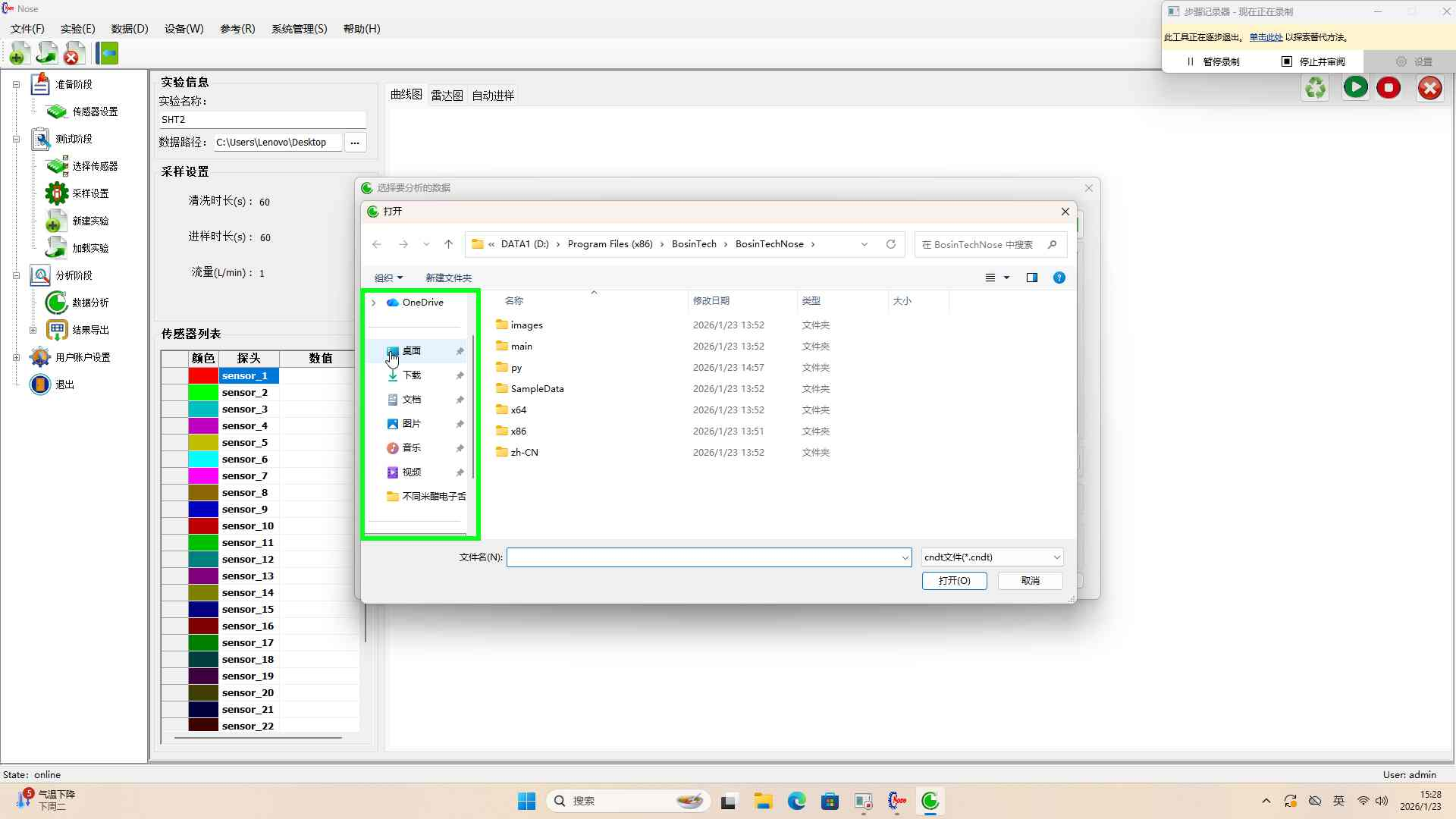Click the 新建文件夹 new folder button
Screen dimensions: 1456x819
[448, 278]
